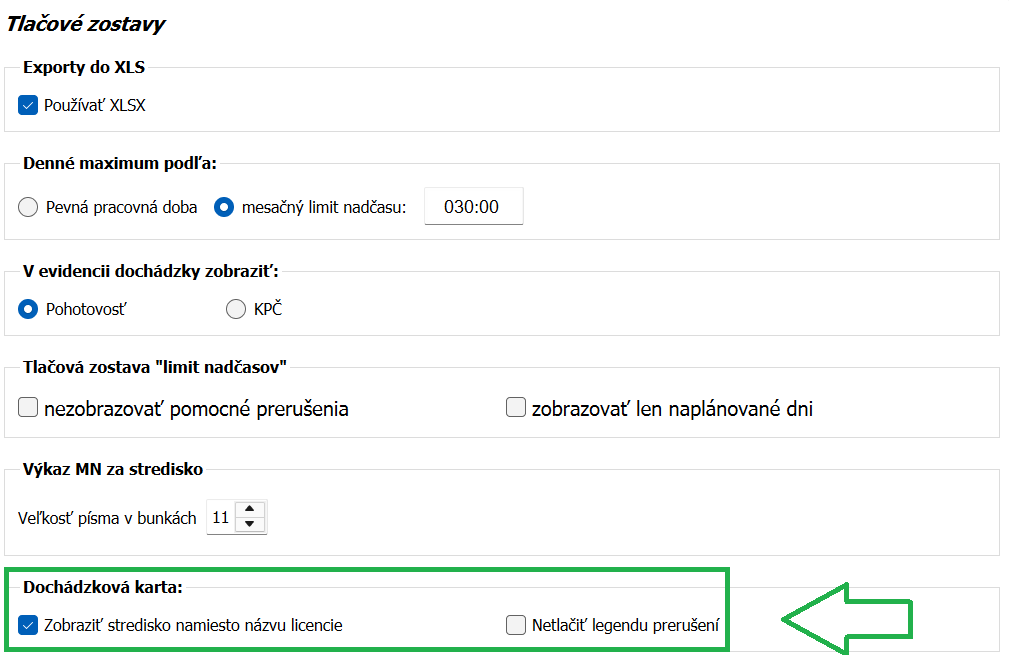The image size is (1009, 655).
Task: Uncheck the "Používať XLSX" checkbox
Action: point(28,103)
